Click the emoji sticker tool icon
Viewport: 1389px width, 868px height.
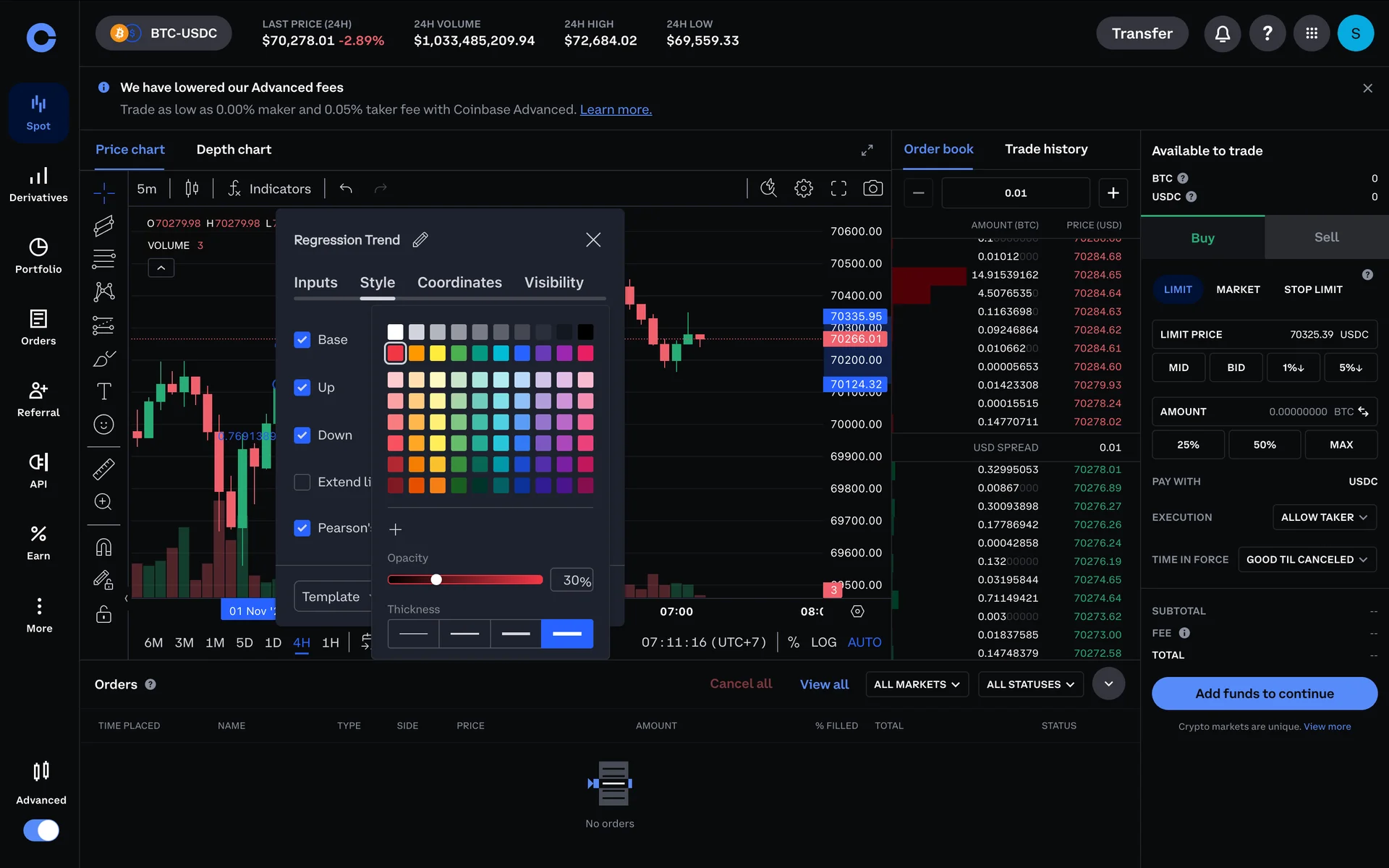click(103, 425)
